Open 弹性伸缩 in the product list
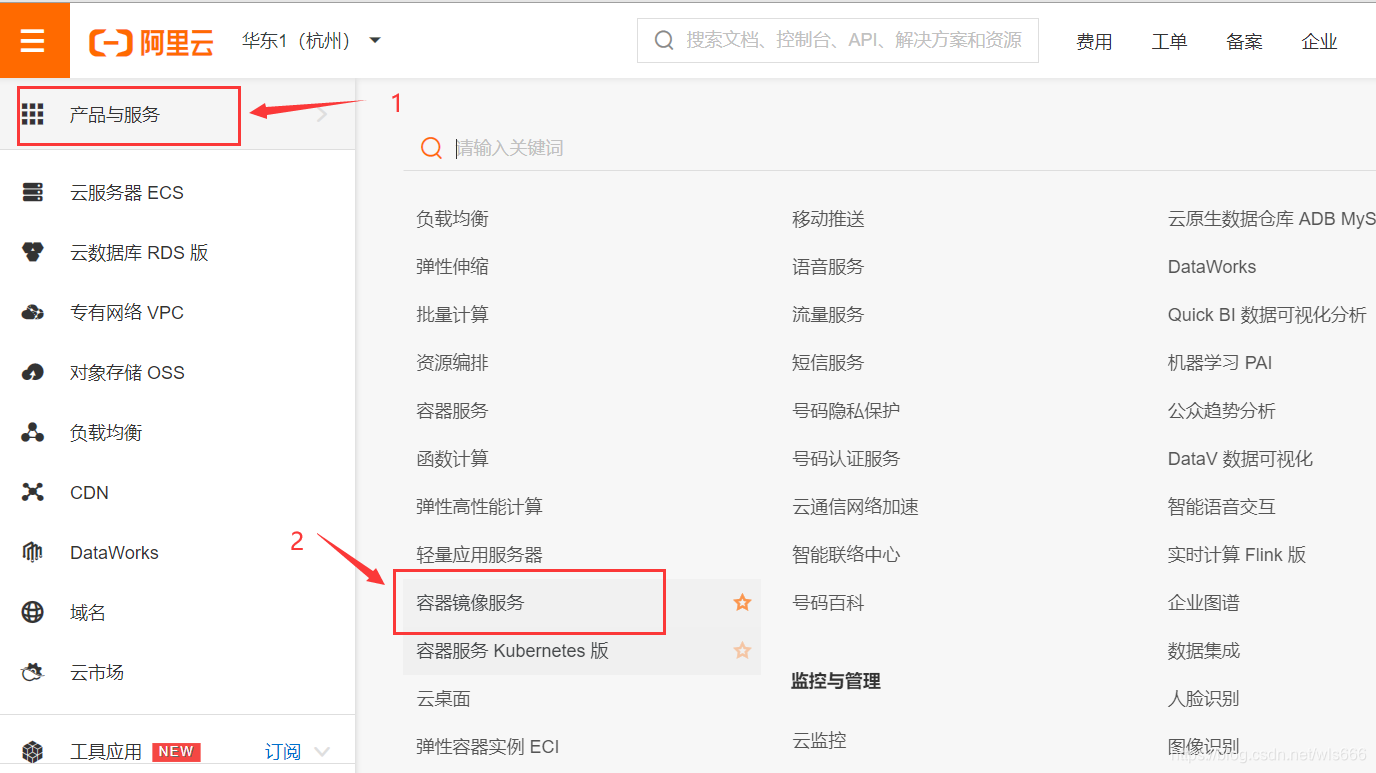The height and width of the screenshot is (773, 1376). click(x=452, y=267)
